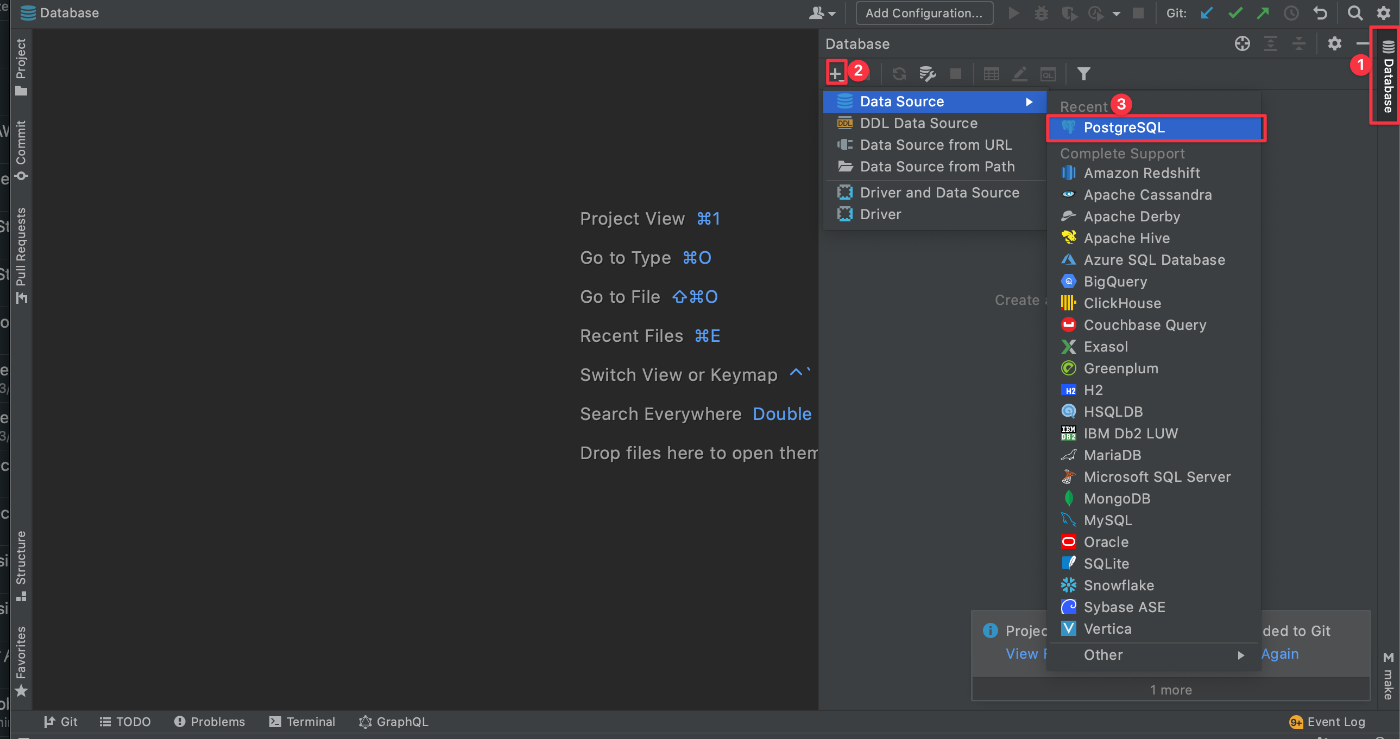Open the Structure tool window tab
Image resolution: width=1400 pixels, height=739 pixels.
[21, 566]
